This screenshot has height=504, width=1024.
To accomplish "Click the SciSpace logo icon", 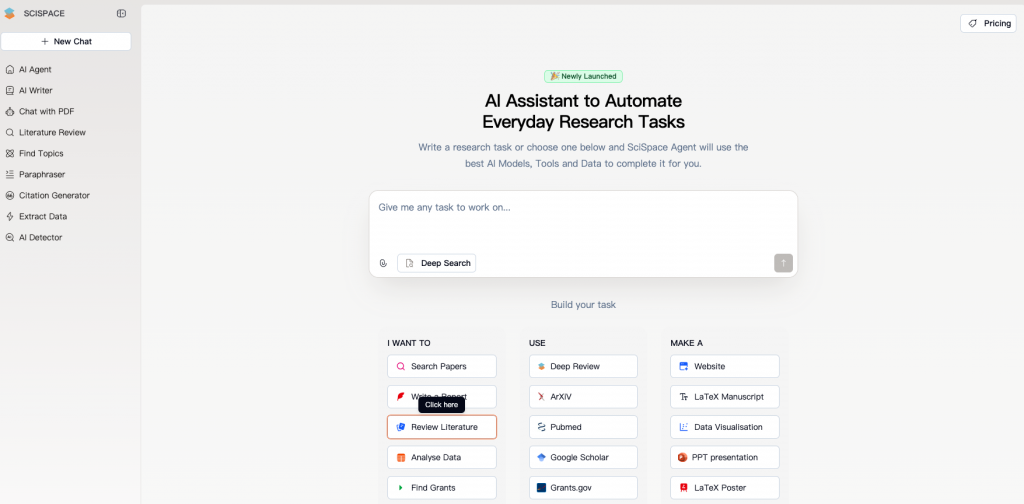I will (9, 13).
